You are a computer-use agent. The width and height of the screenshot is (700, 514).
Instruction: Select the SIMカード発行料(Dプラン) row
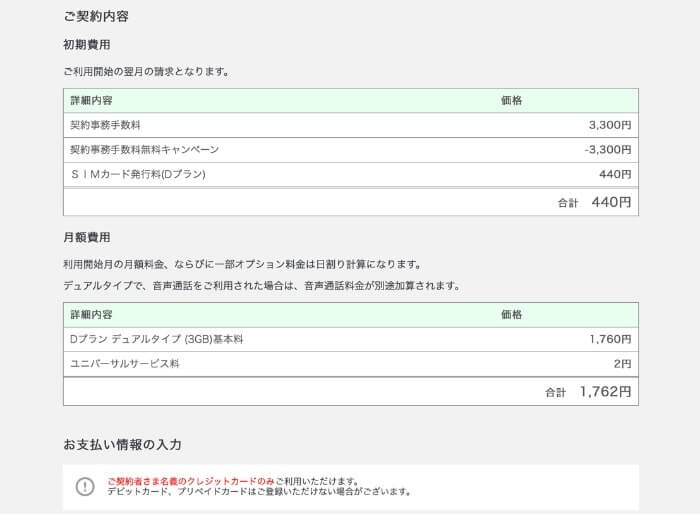(x=351, y=174)
